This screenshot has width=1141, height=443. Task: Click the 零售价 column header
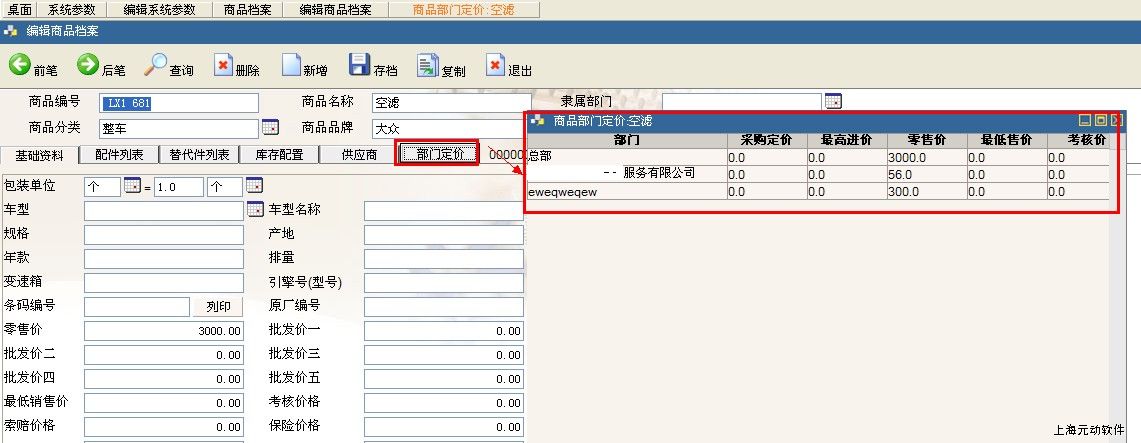click(x=926, y=140)
